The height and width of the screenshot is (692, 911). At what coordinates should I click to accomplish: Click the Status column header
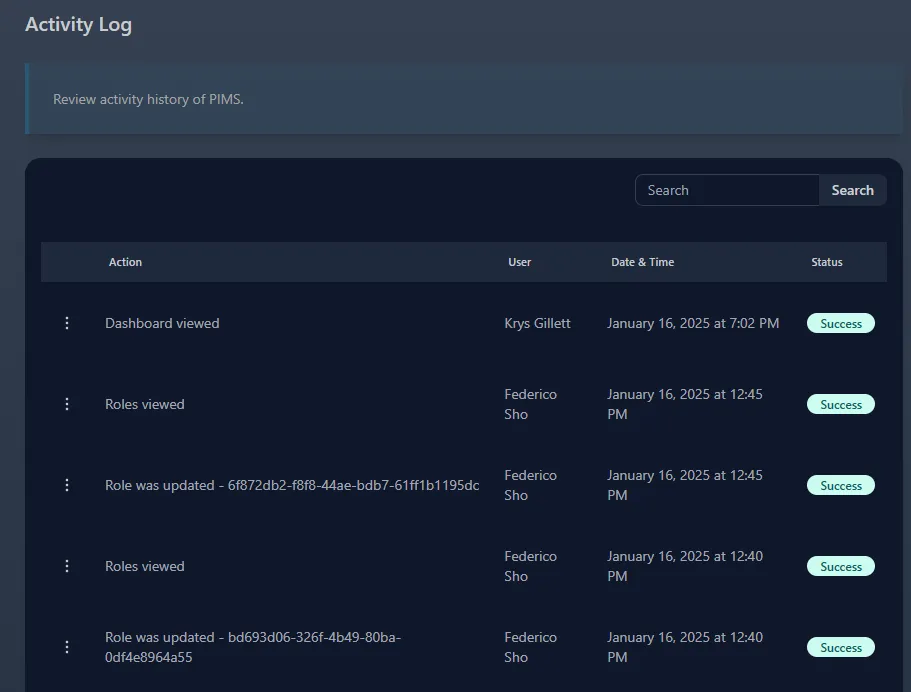(x=826, y=262)
